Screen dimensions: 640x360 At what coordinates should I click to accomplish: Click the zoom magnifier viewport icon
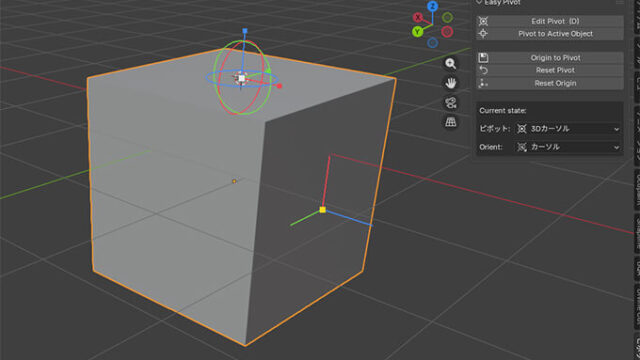click(x=451, y=64)
